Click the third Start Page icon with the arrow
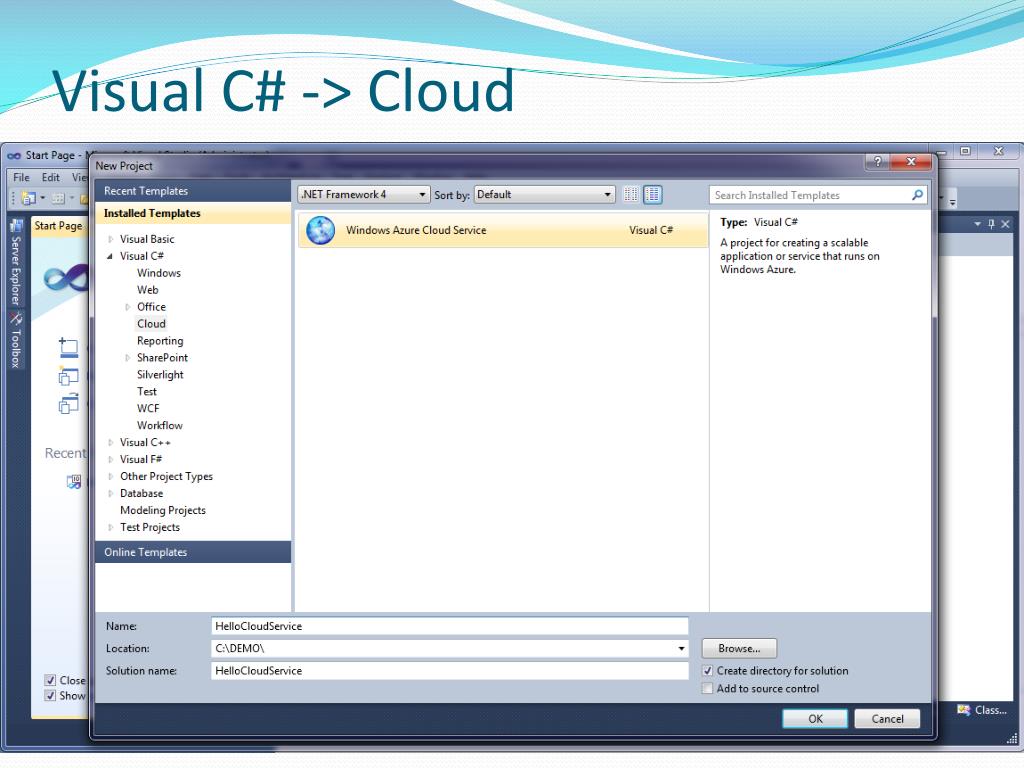 (68, 404)
